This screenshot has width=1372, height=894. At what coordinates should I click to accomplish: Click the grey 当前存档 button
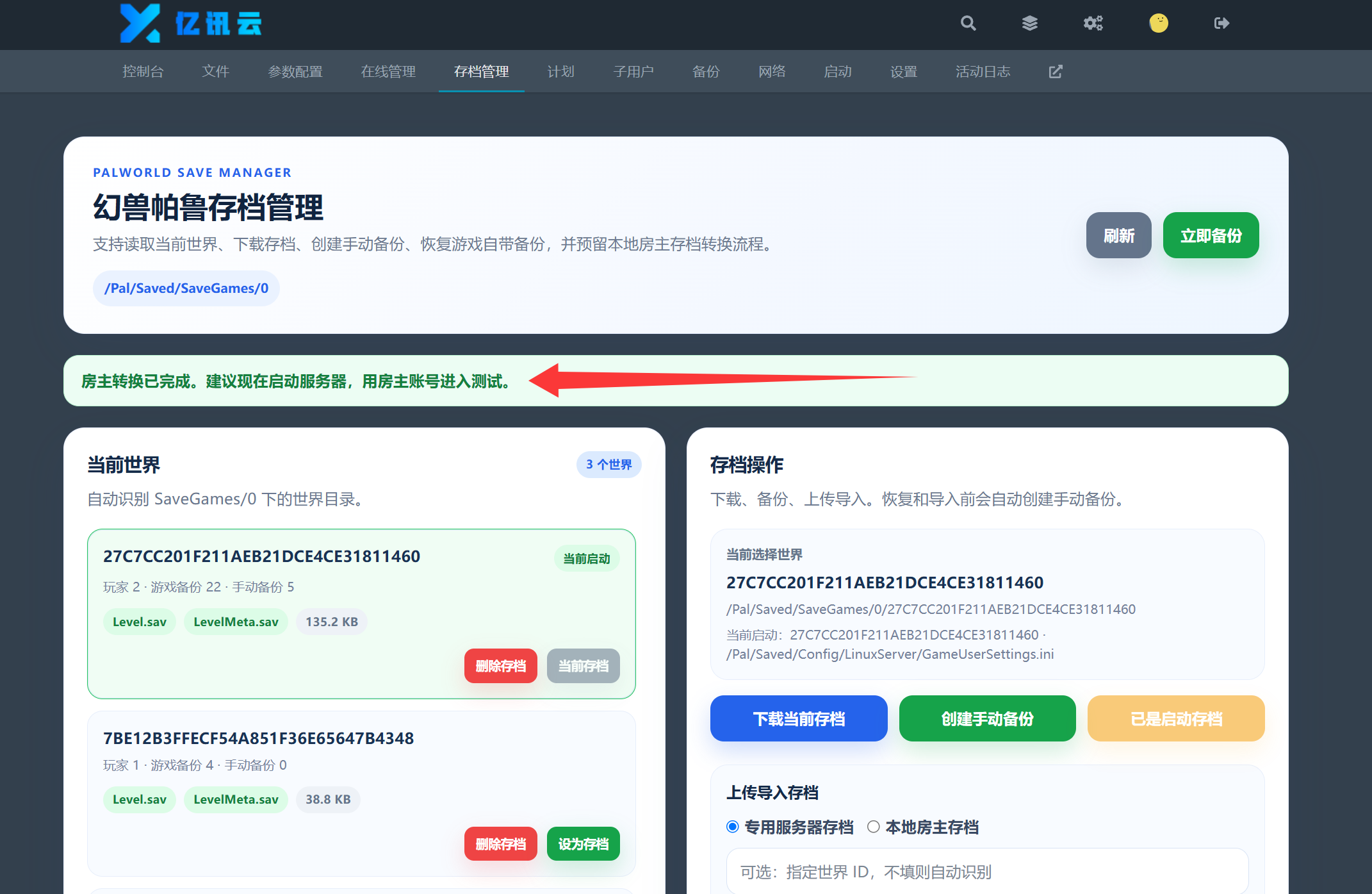pyautogui.click(x=584, y=666)
